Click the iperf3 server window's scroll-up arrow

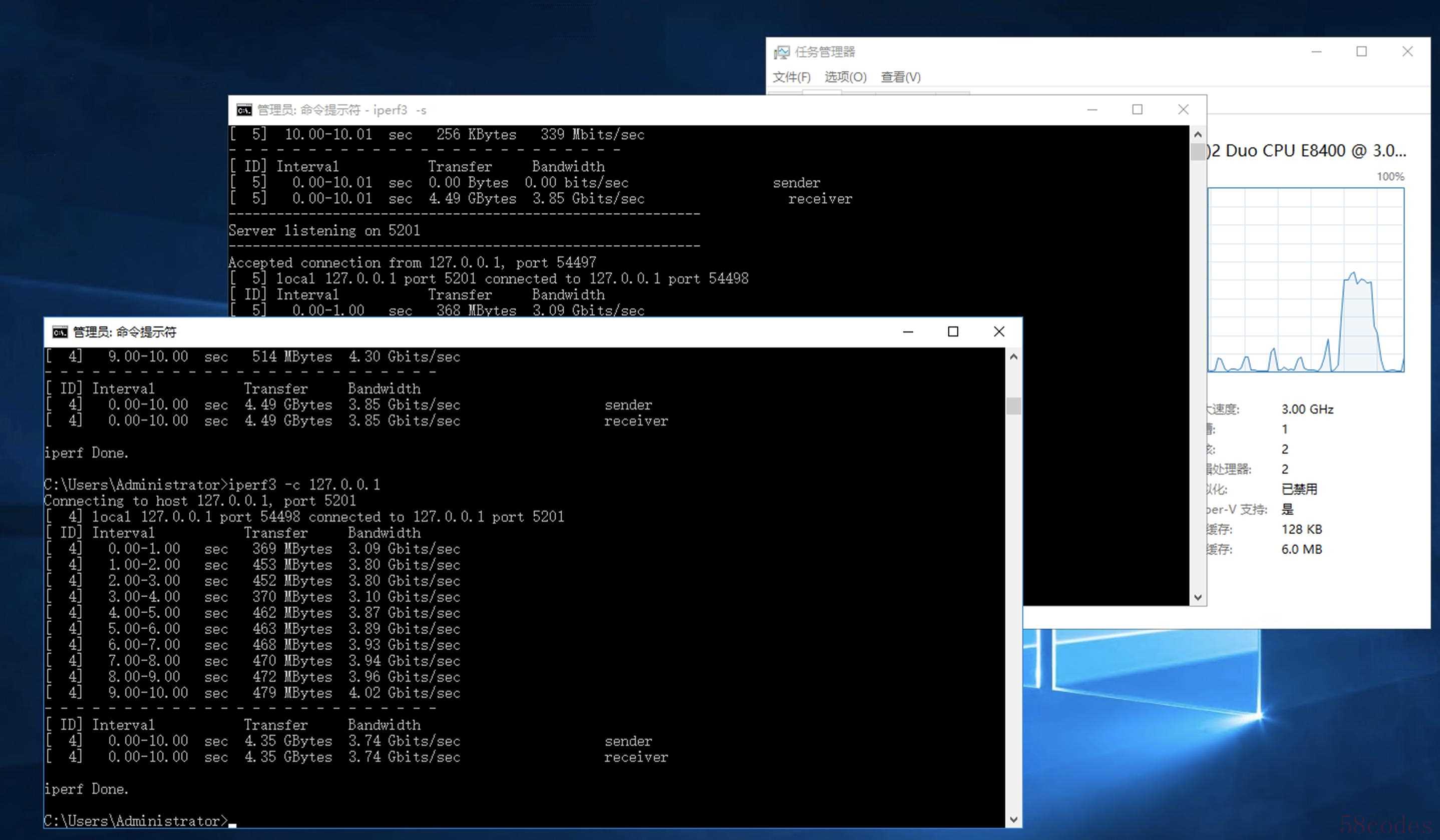click(x=1198, y=135)
